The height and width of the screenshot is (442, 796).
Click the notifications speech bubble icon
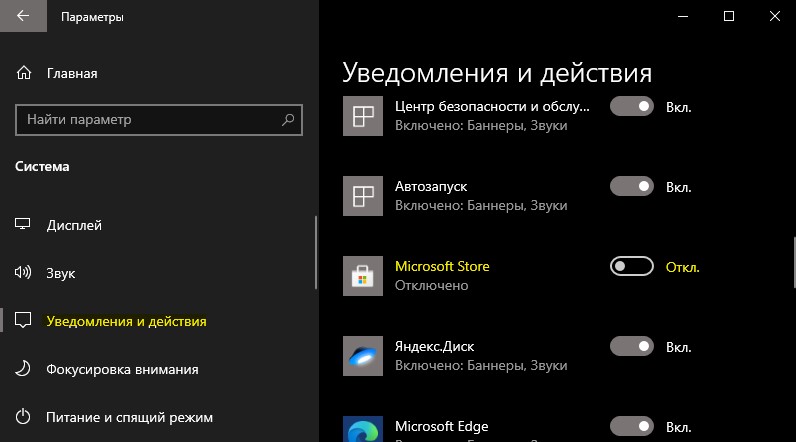(x=23, y=320)
